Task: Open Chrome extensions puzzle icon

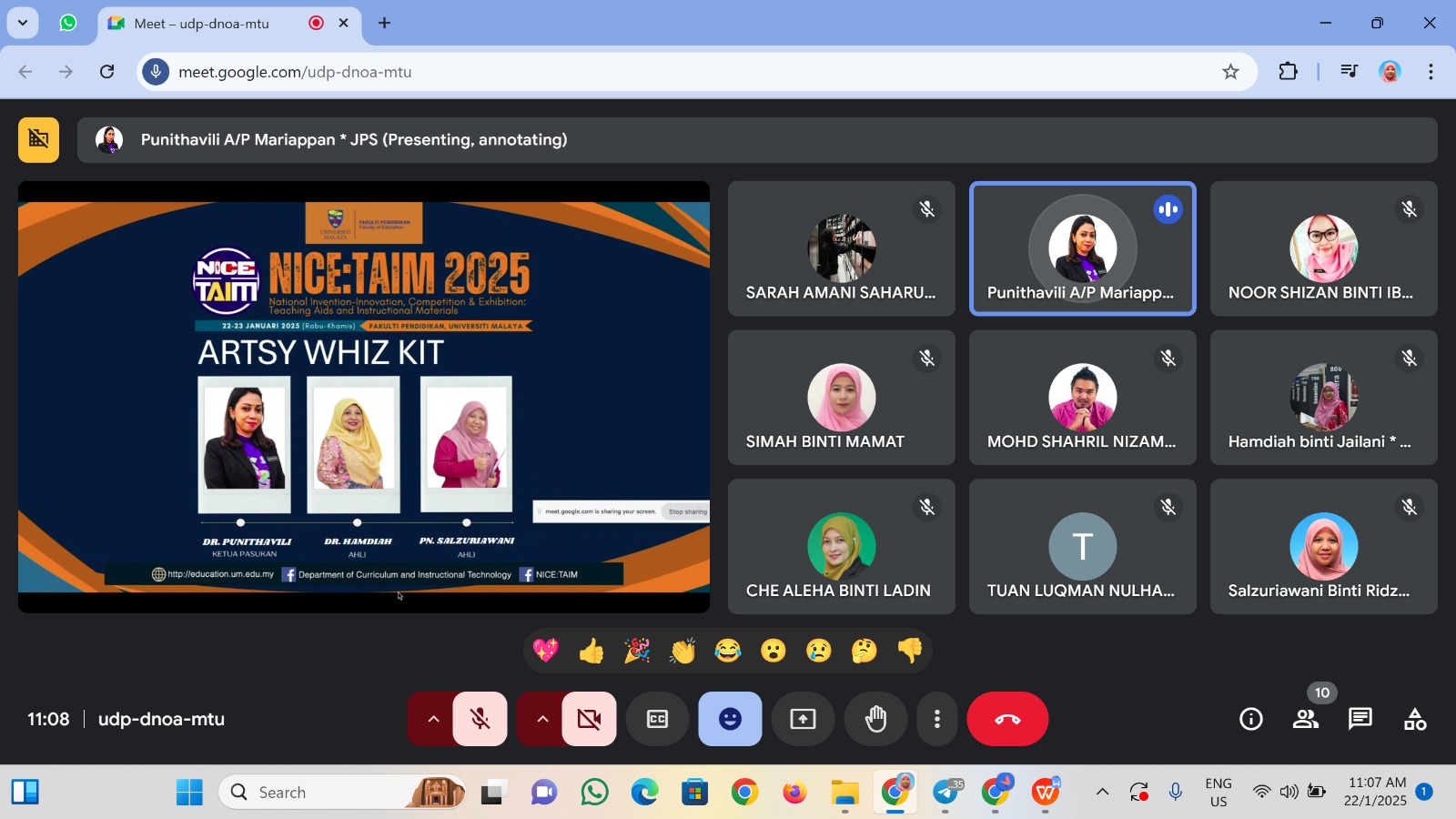Action: (x=1288, y=71)
